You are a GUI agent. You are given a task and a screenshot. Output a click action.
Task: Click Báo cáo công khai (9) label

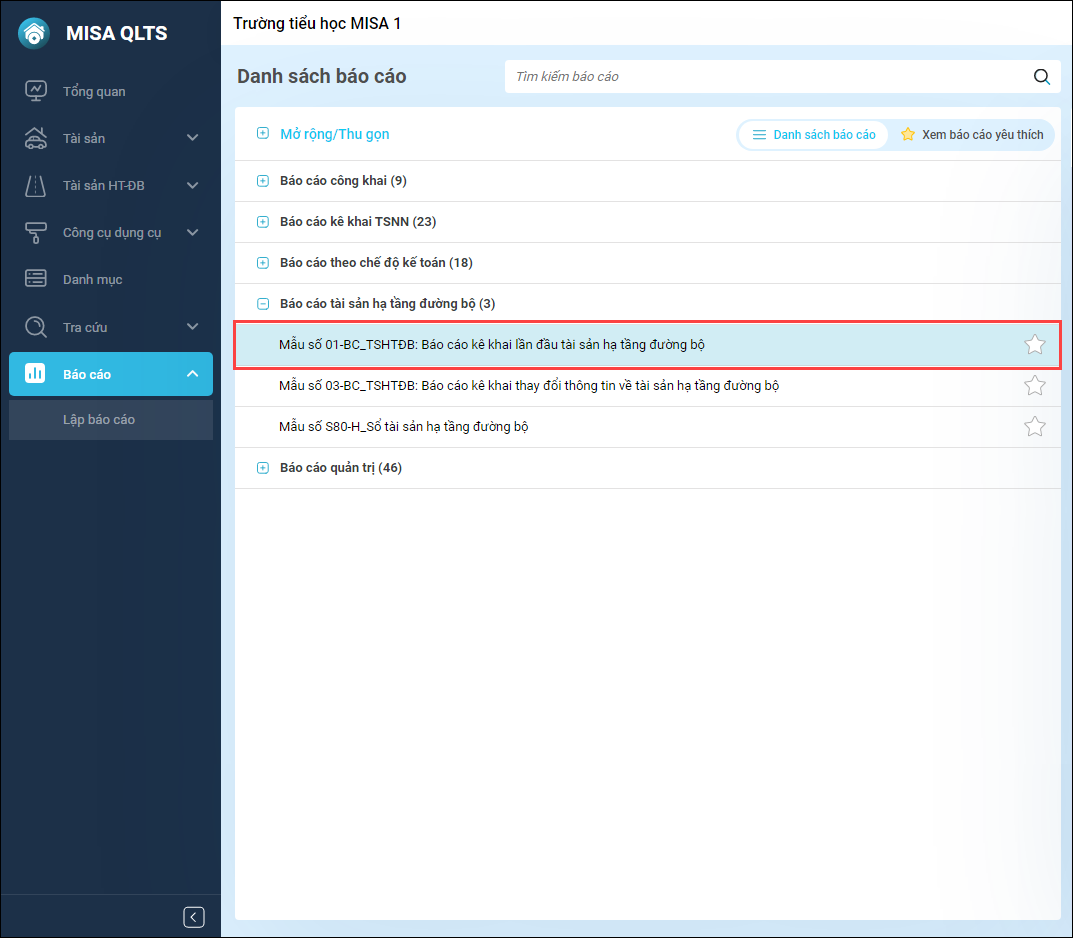click(x=344, y=181)
